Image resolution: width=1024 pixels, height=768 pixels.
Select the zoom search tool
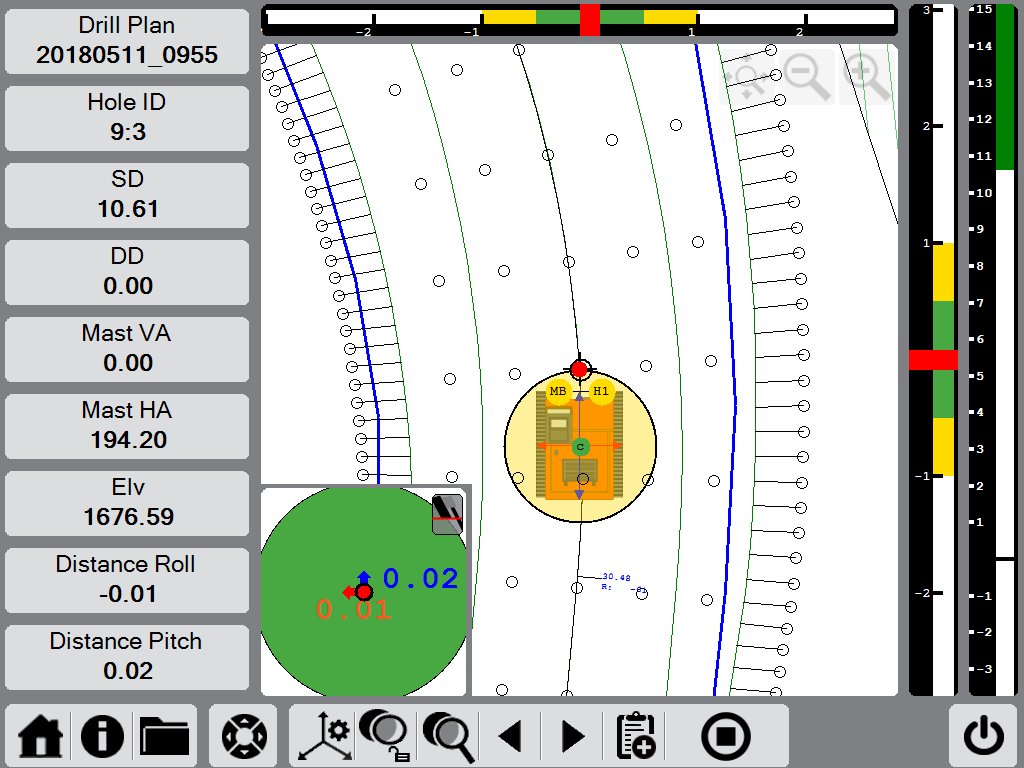click(448, 735)
